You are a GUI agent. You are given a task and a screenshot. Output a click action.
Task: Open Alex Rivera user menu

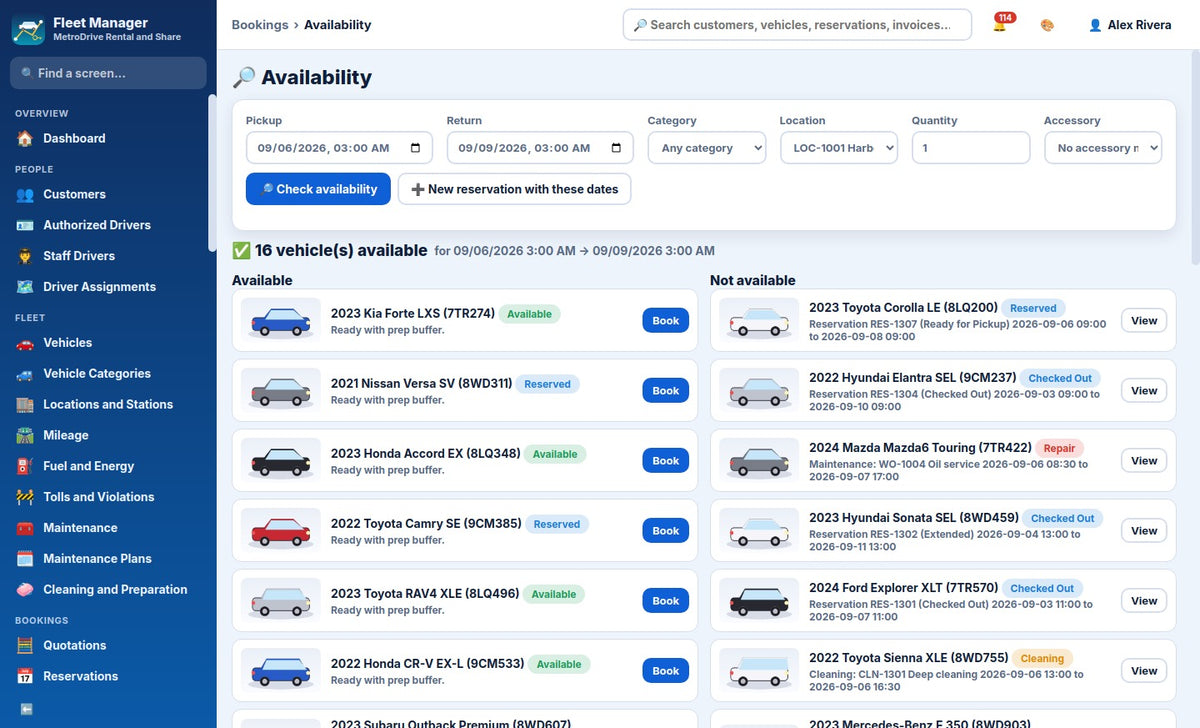[x=1130, y=25]
